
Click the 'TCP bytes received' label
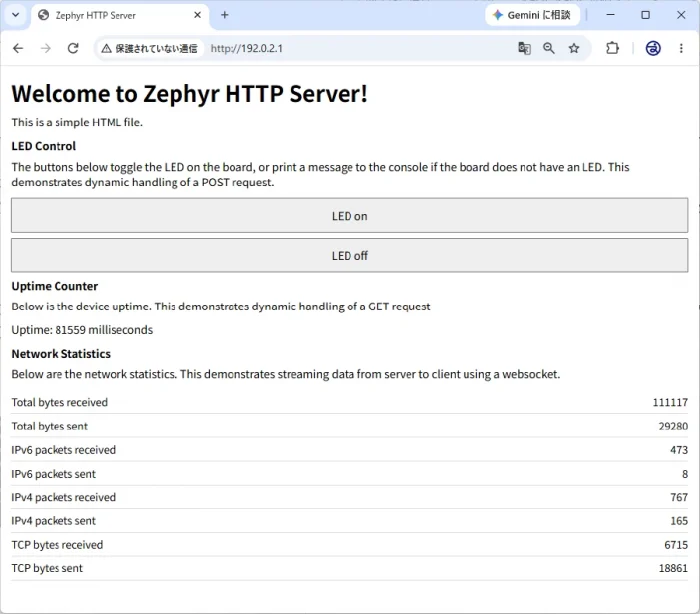pos(57,545)
